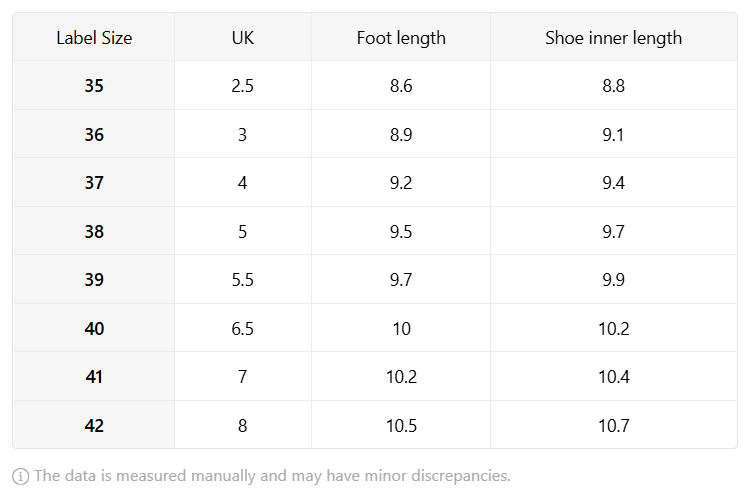Select label size 41 cell
748x504 pixels.
tap(94, 377)
